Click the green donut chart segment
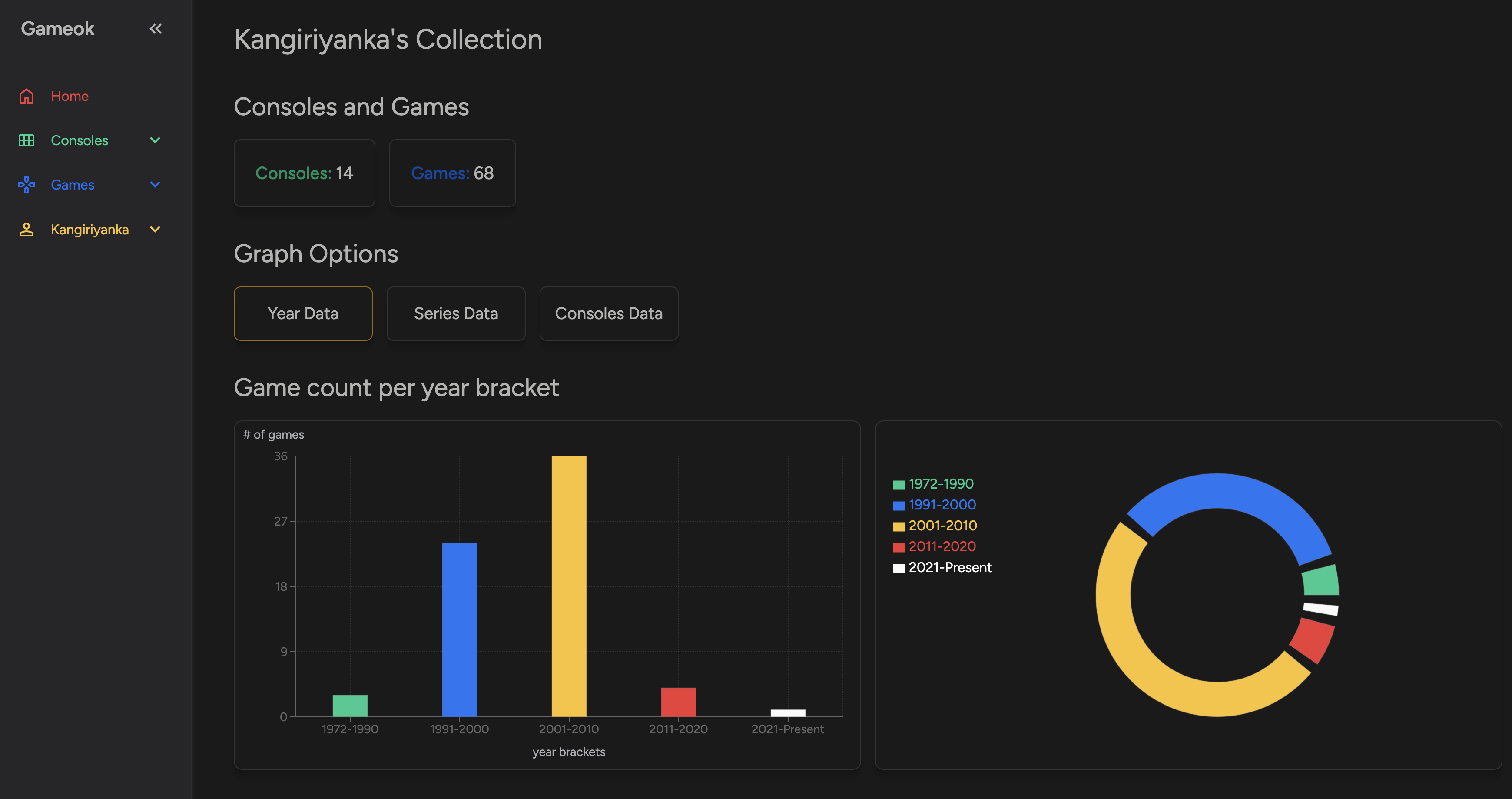This screenshot has width=1512, height=799. (x=1321, y=581)
